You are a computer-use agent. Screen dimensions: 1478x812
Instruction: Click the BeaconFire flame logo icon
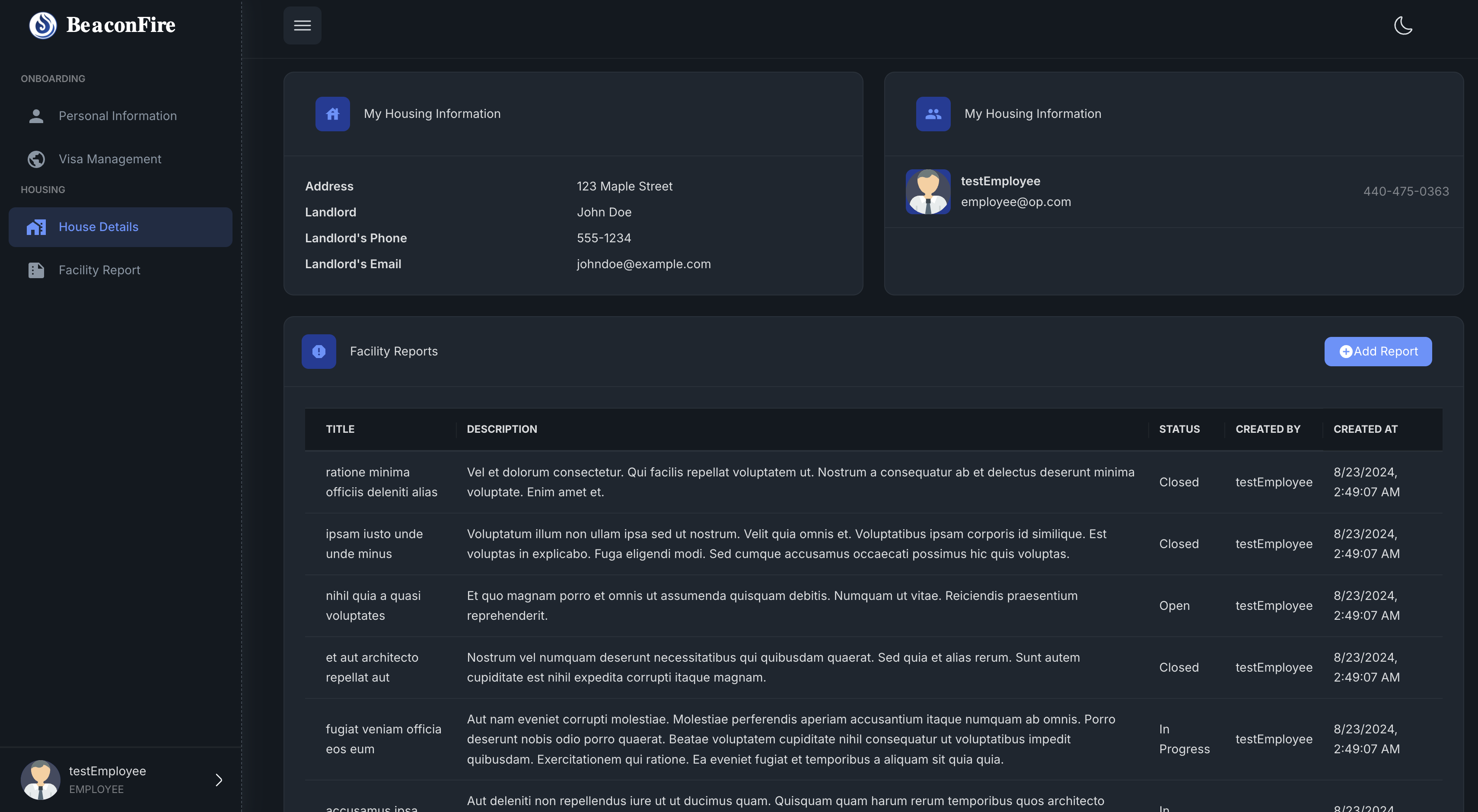pyautogui.click(x=43, y=25)
